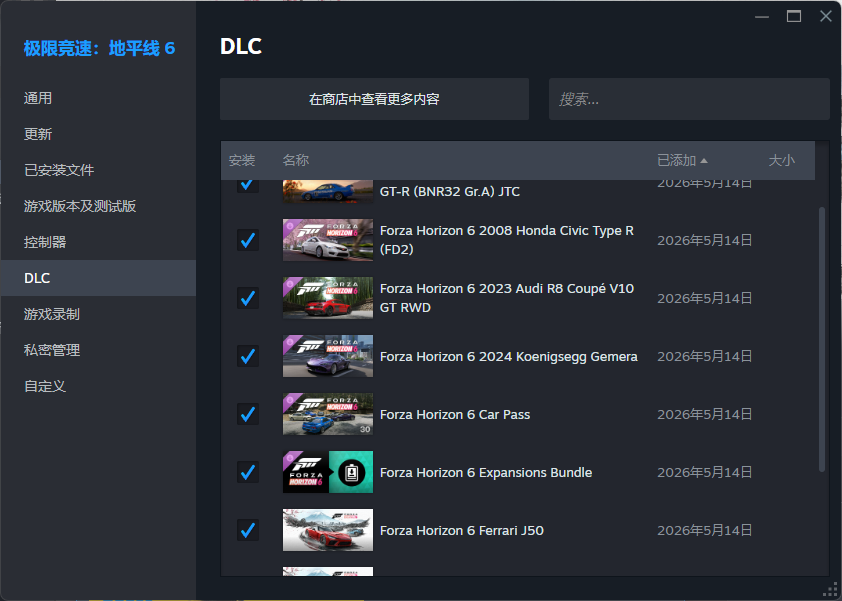Image resolution: width=842 pixels, height=601 pixels.
Task: Maximize the properties window
Action: coord(794,16)
